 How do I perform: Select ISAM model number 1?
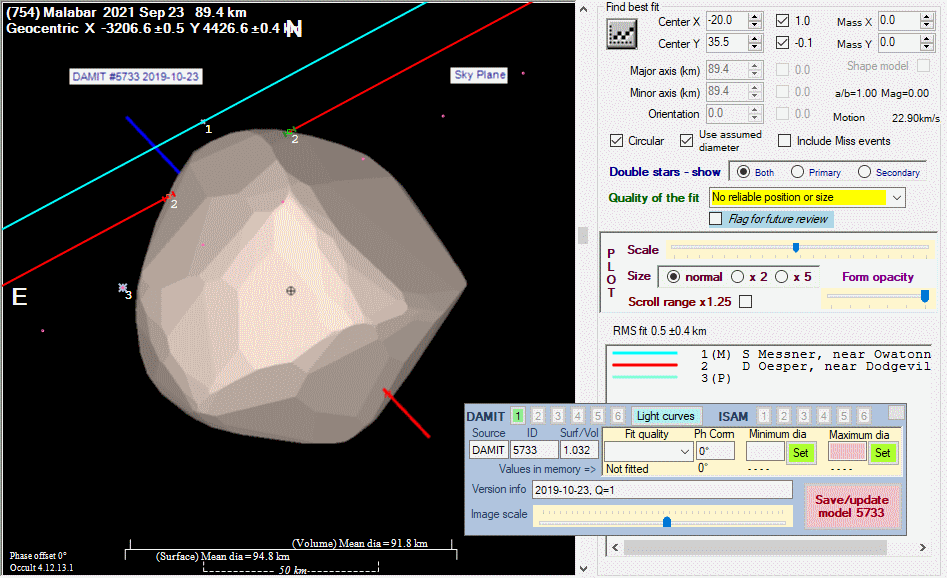pyautogui.click(x=765, y=416)
